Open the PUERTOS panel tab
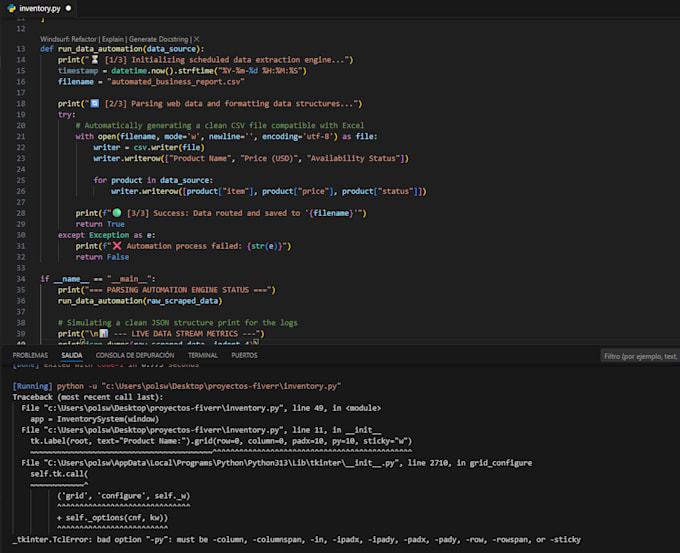 [x=244, y=355]
